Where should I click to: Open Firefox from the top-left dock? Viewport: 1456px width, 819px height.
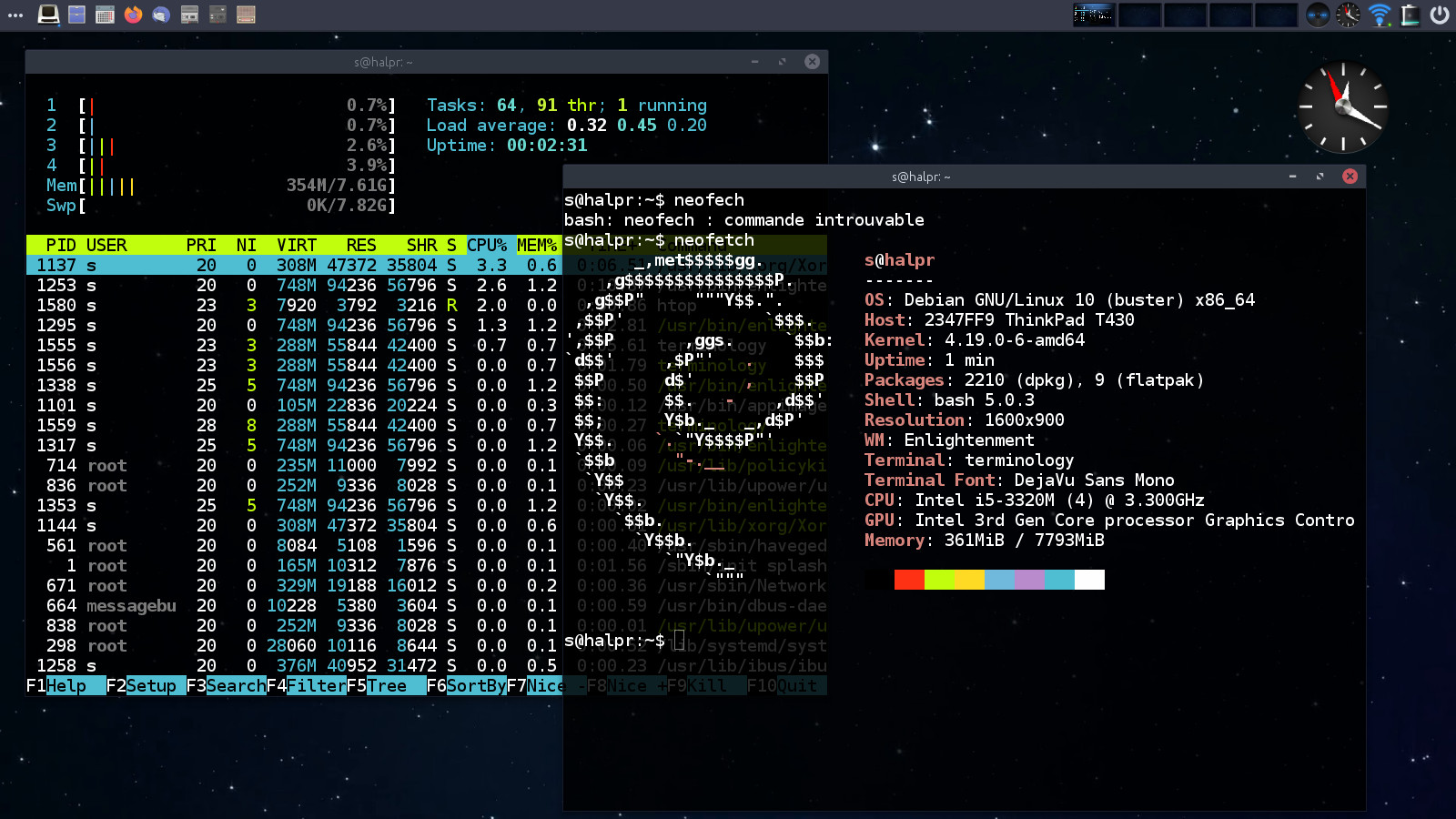click(132, 15)
